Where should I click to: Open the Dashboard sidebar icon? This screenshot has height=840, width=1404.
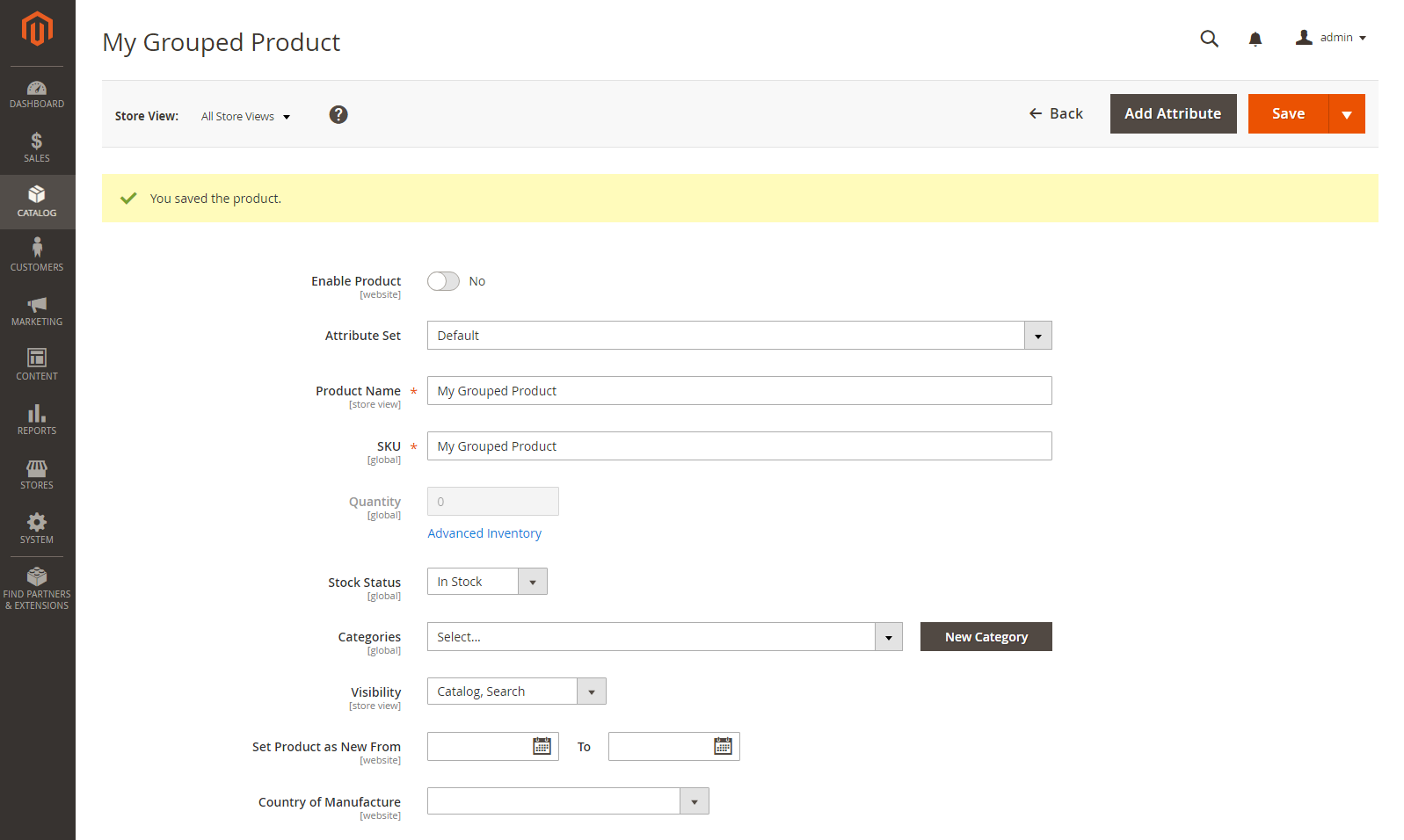tap(37, 94)
